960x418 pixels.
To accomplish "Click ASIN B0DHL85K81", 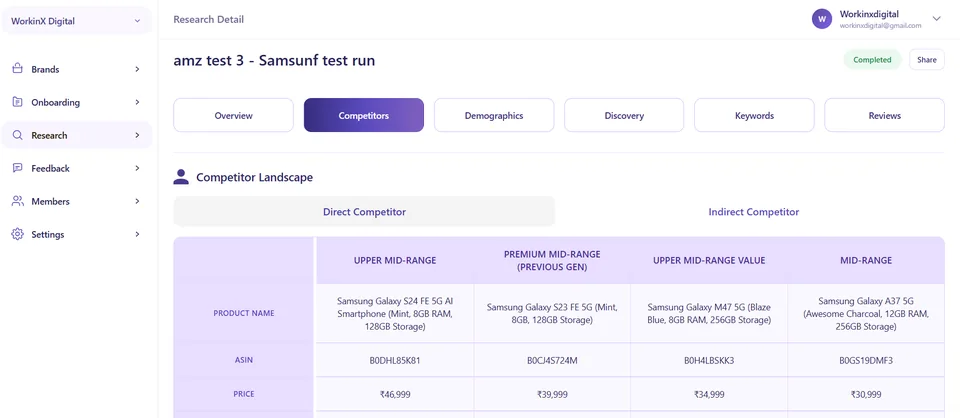I will click(x=395, y=360).
